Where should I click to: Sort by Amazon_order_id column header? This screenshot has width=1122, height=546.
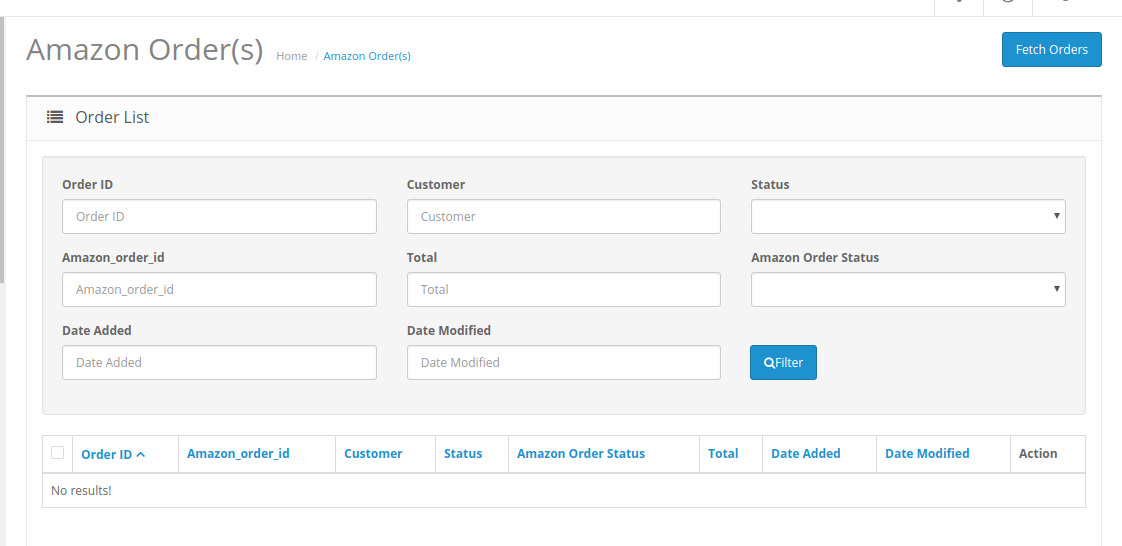click(238, 453)
